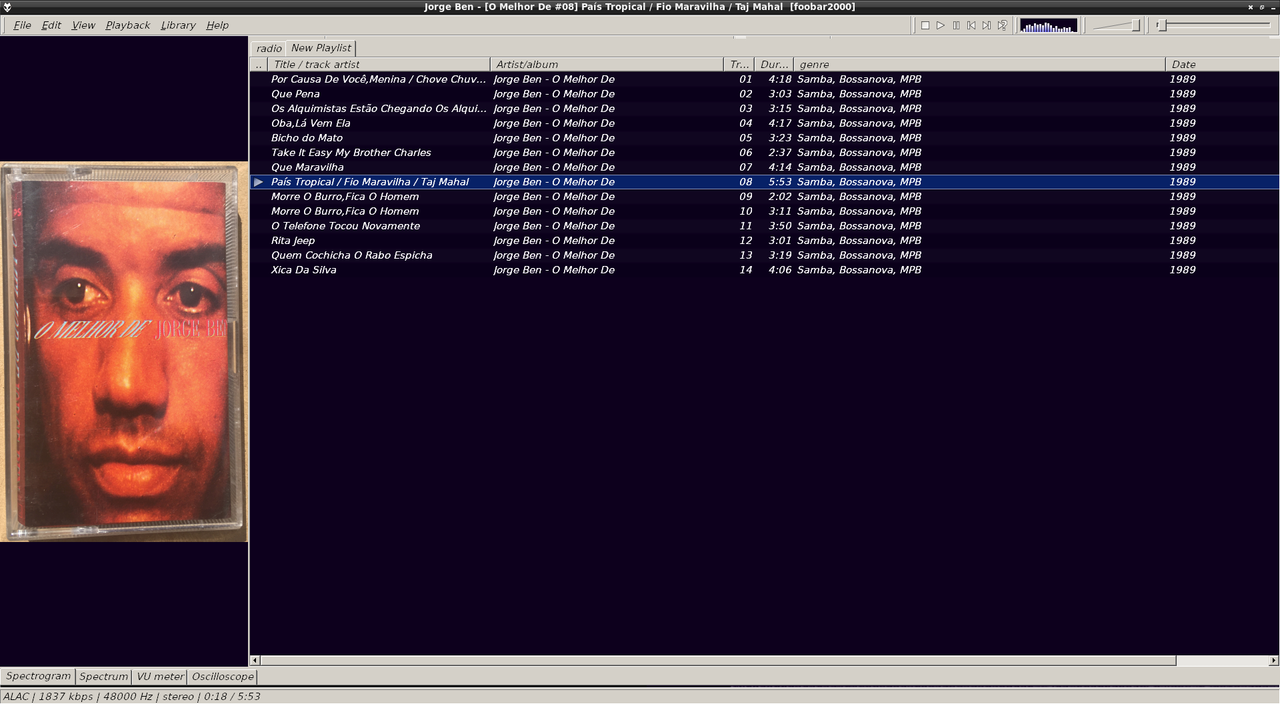Select Quem Cochicha O Rabo Espicha
Viewport: 1280px width, 704px height.
(x=765, y=255)
